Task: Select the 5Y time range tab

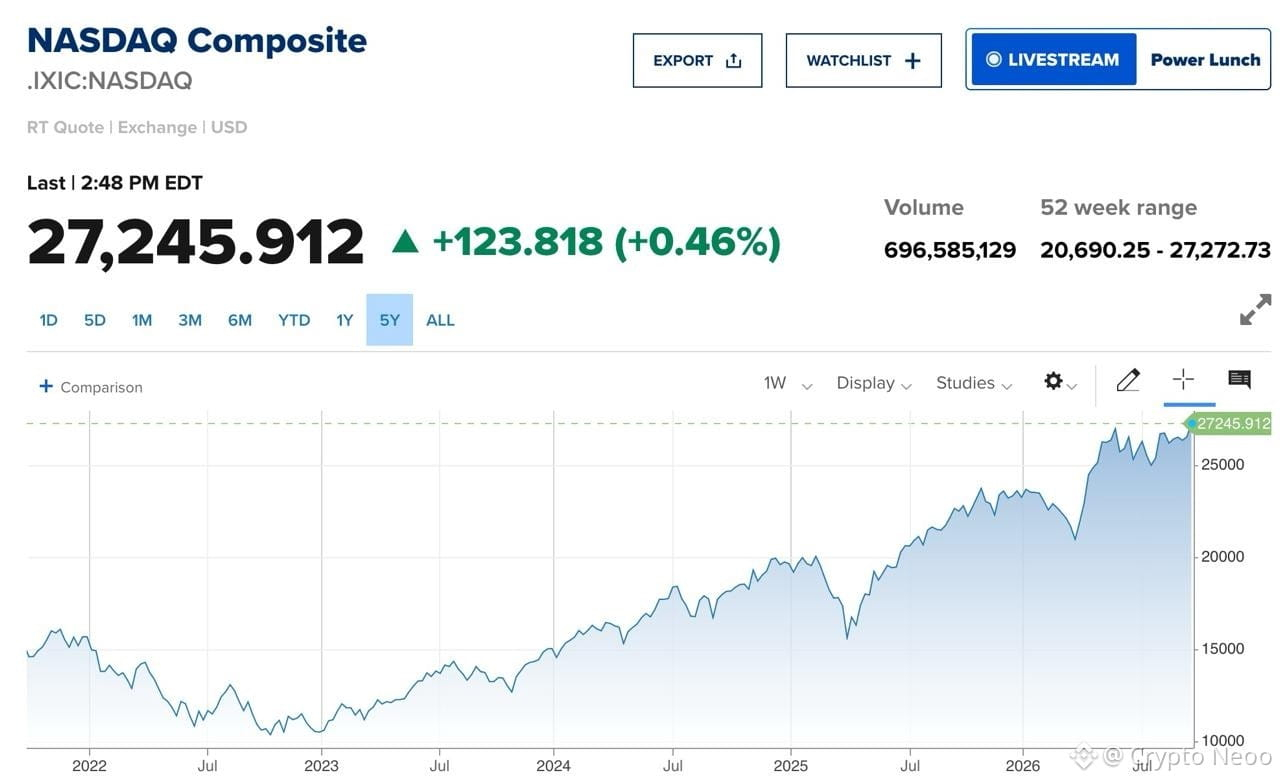Action: coord(389,320)
